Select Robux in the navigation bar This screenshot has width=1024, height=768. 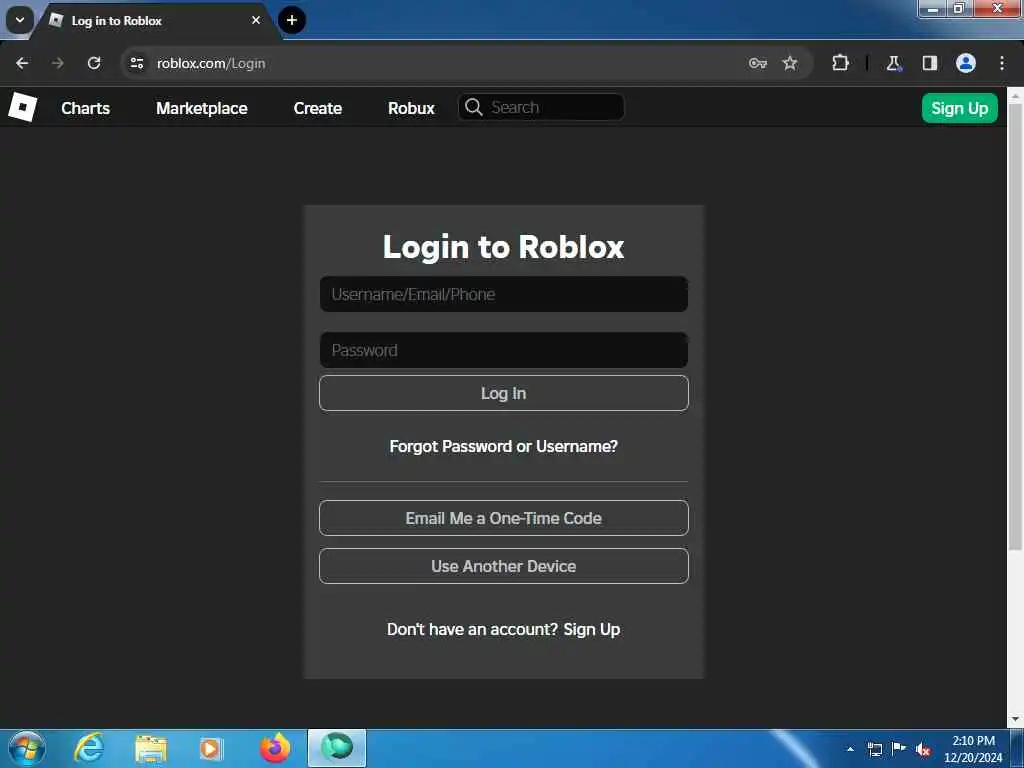411,108
